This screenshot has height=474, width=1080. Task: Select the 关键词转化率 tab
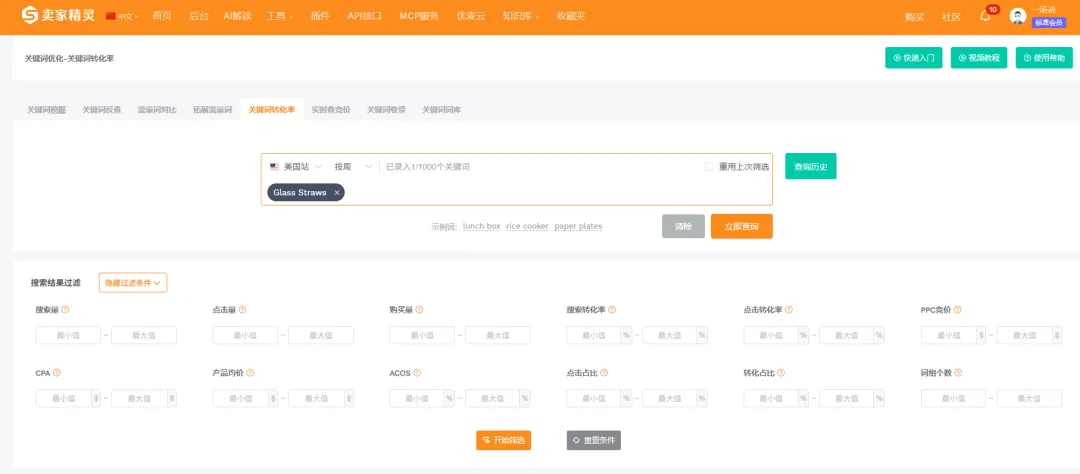(x=272, y=110)
